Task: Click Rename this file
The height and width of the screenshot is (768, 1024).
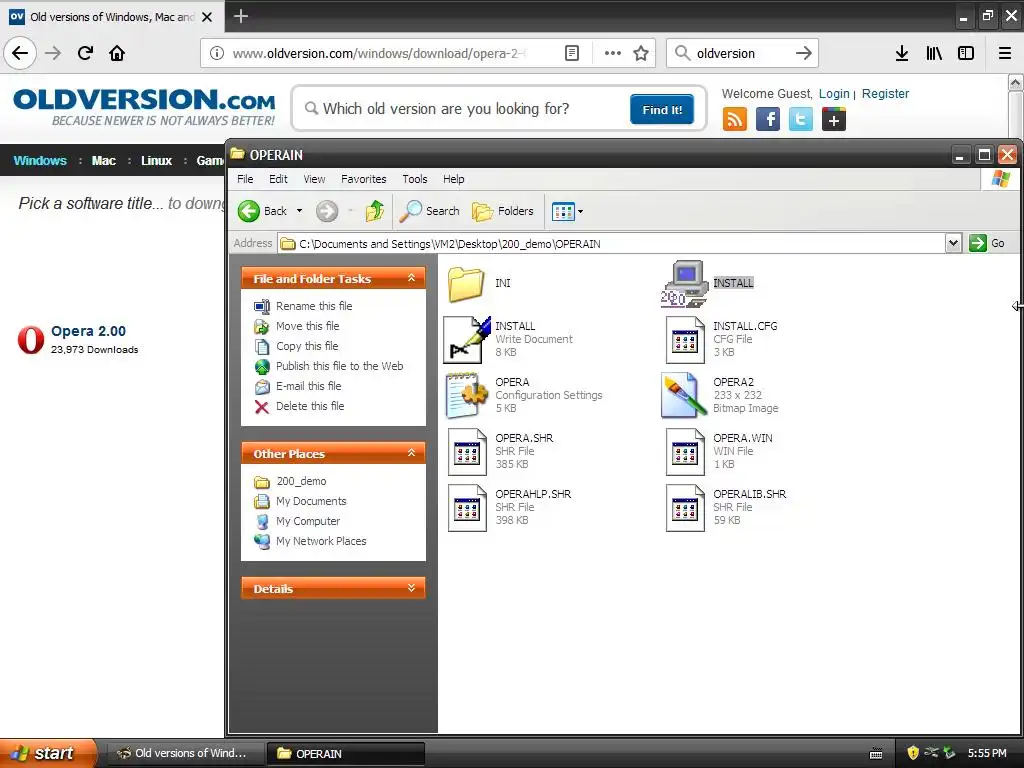Action: pyautogui.click(x=314, y=306)
